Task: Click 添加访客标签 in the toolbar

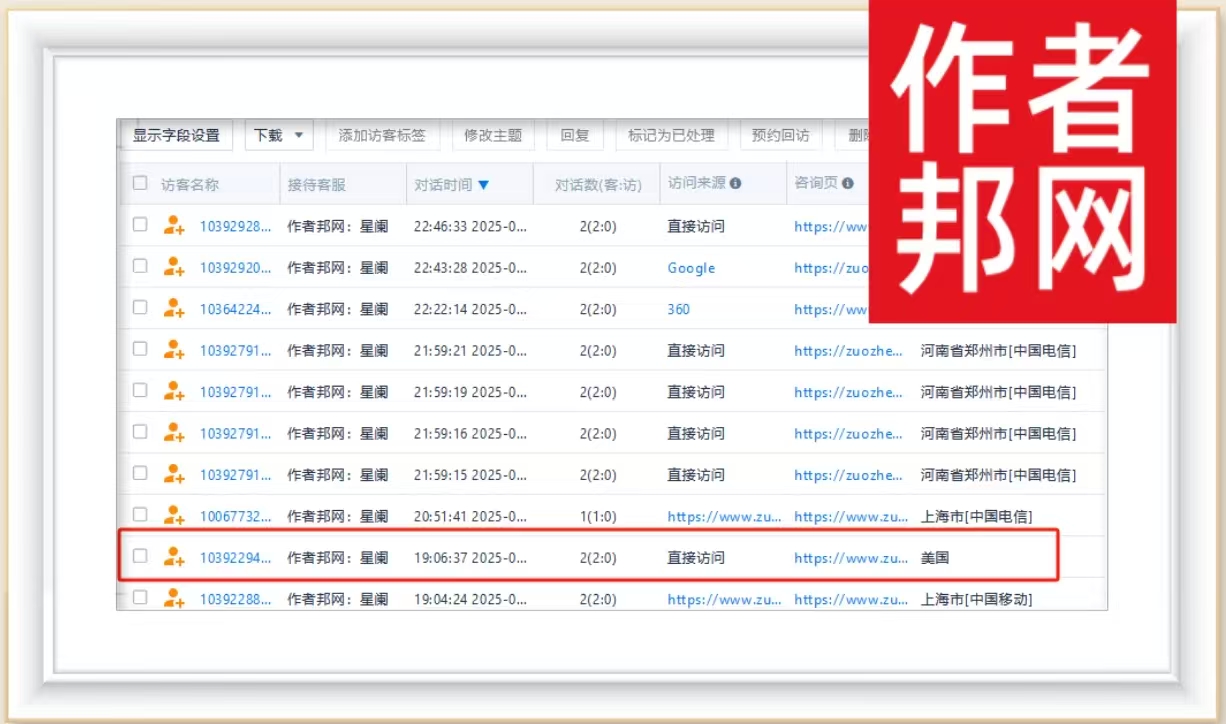Action: point(382,135)
